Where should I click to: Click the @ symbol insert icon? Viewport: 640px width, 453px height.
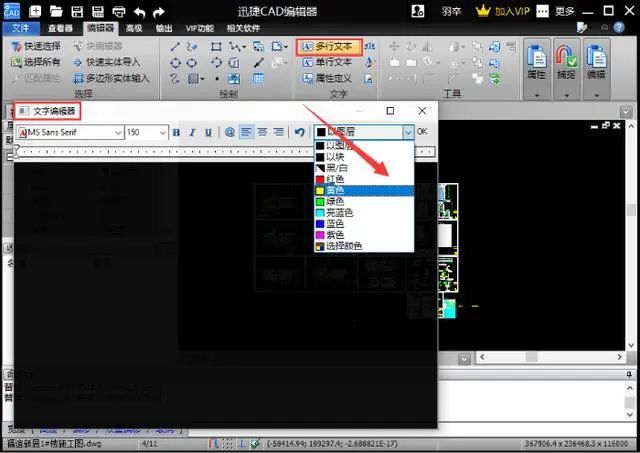pyautogui.click(x=229, y=132)
